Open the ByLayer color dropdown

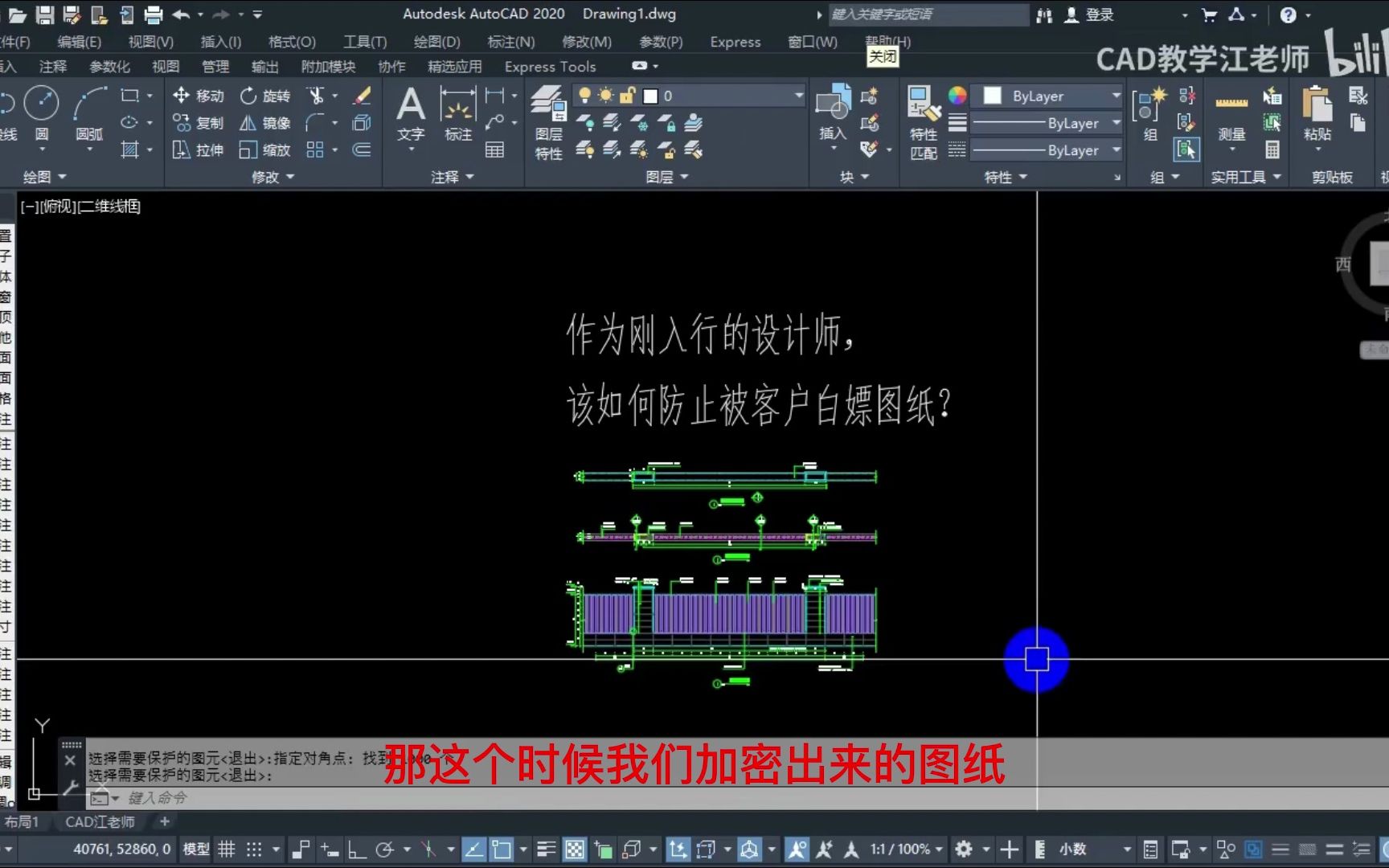click(x=1045, y=96)
